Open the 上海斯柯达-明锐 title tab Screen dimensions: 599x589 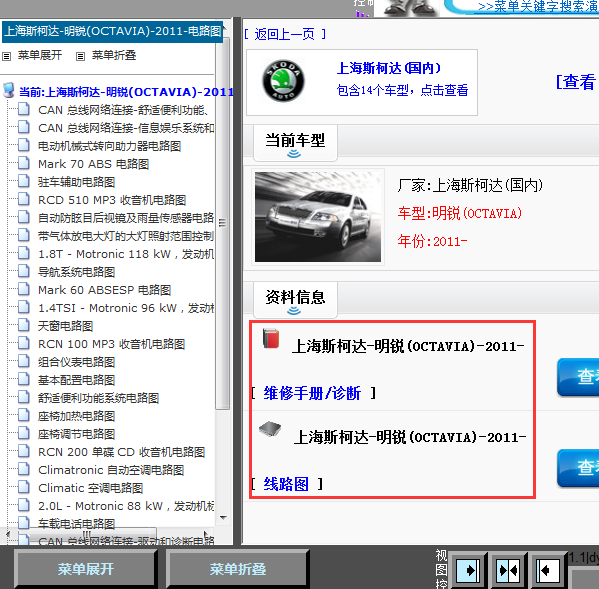point(113,31)
